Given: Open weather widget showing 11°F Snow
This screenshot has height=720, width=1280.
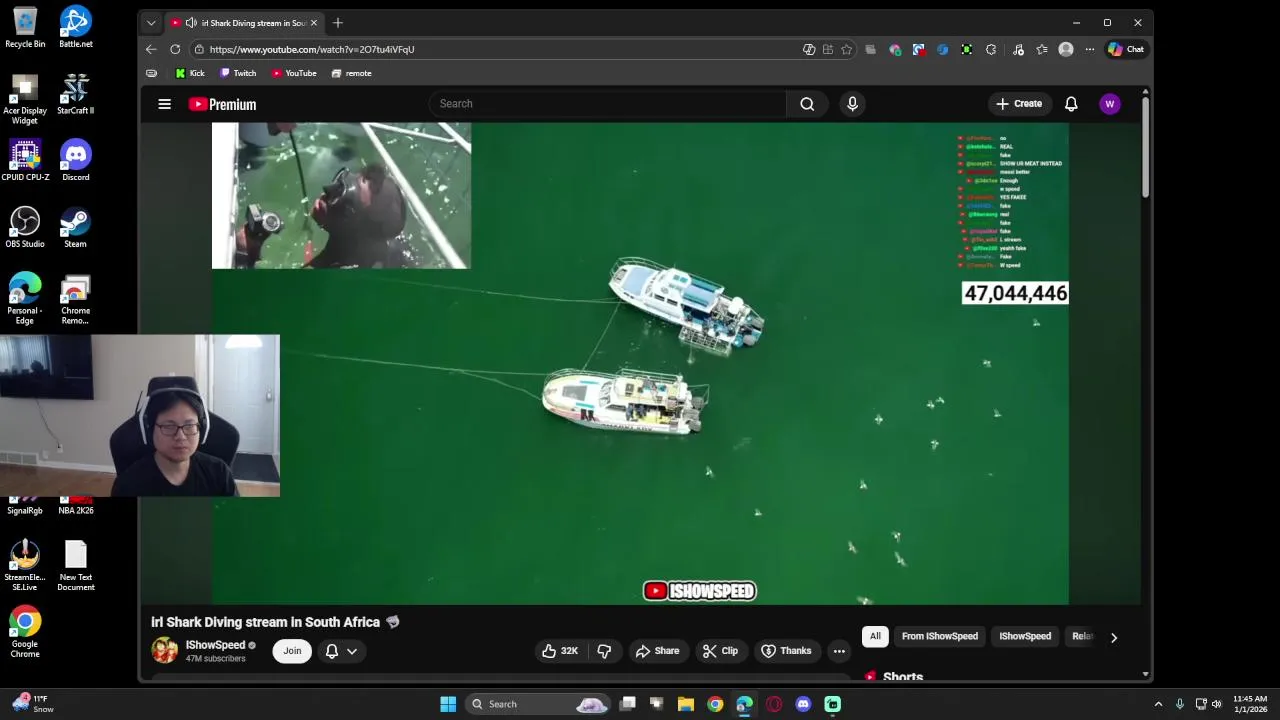Looking at the screenshot, I should click(32, 704).
